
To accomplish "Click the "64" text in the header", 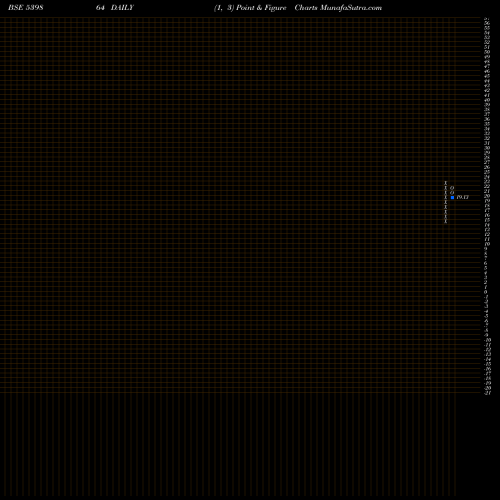I will [100, 8].
